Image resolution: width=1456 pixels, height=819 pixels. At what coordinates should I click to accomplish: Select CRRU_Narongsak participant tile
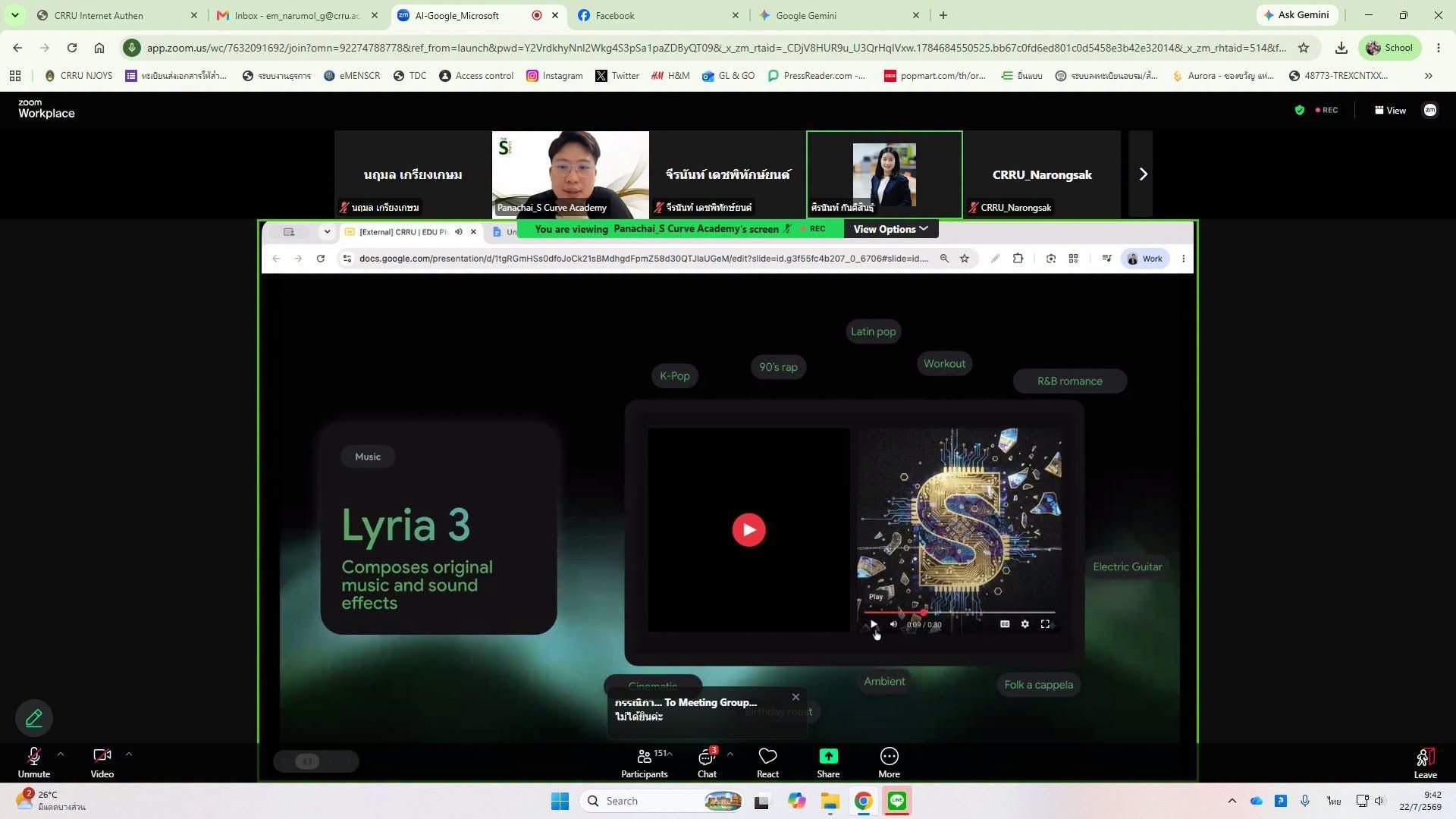1042,174
